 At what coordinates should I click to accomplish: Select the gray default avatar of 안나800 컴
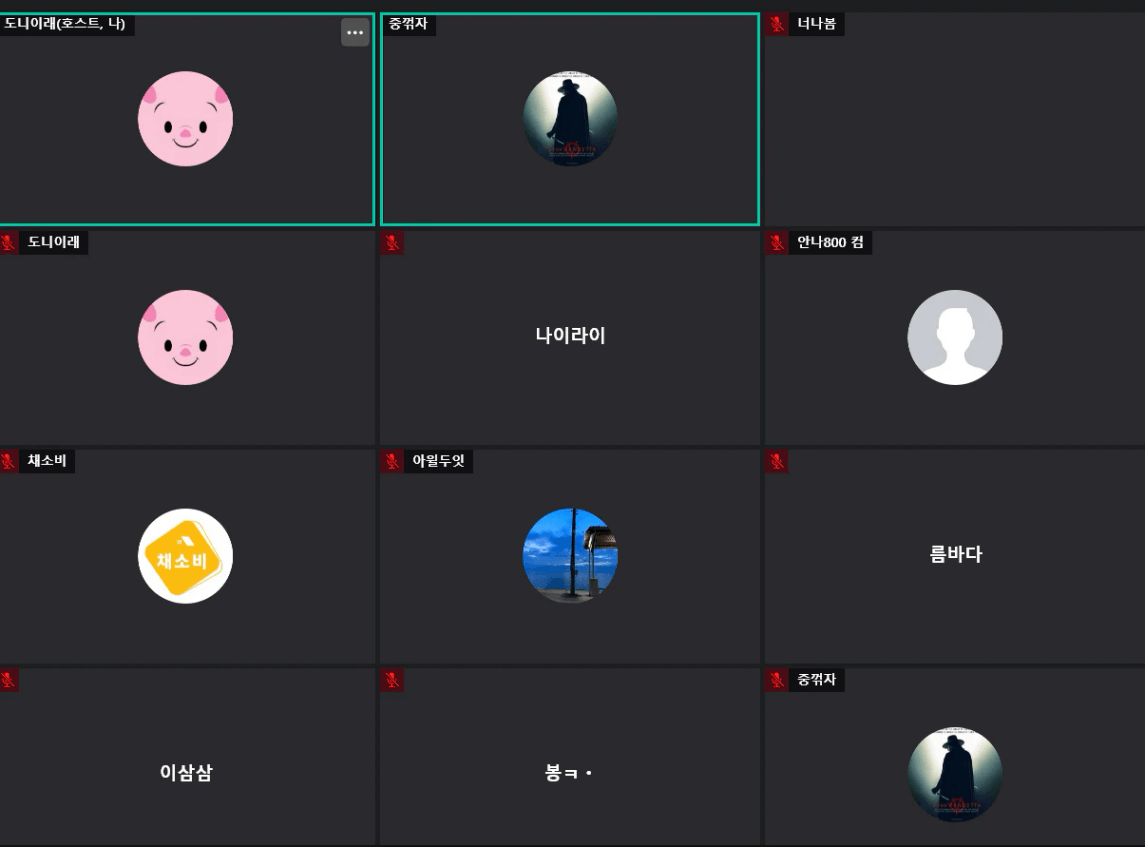coord(954,337)
